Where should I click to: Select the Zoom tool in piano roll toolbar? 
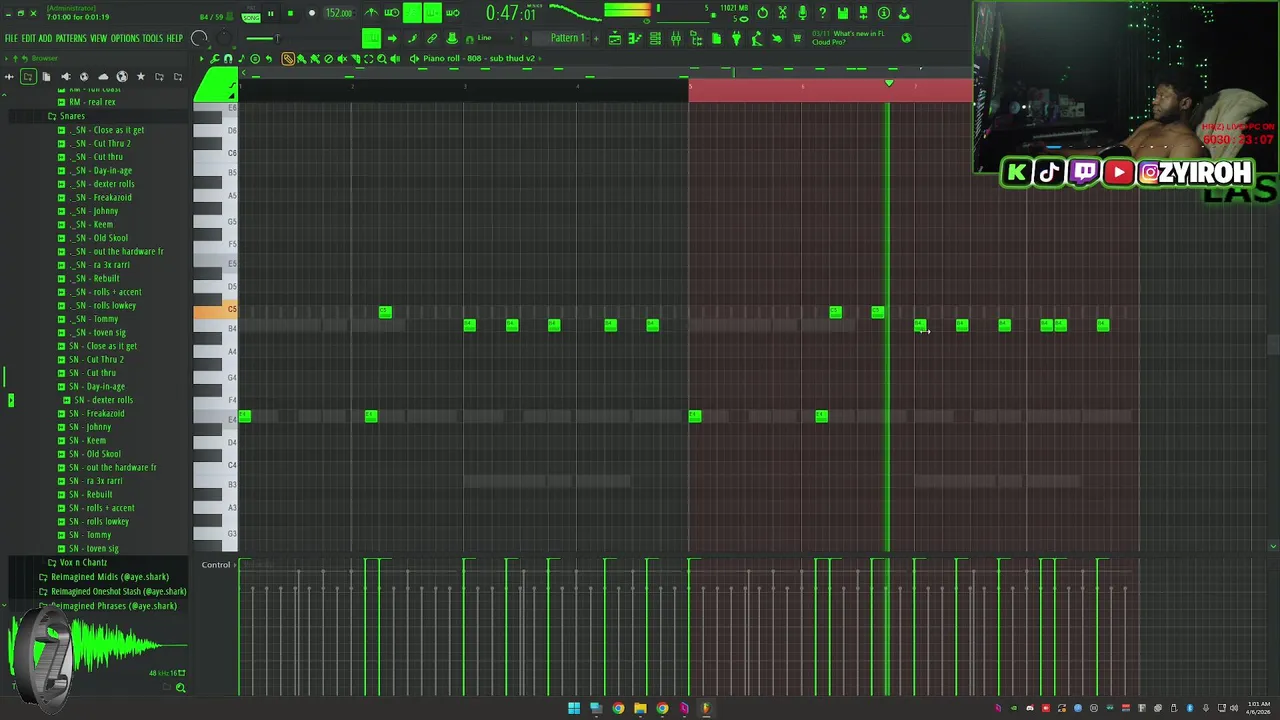(x=381, y=58)
